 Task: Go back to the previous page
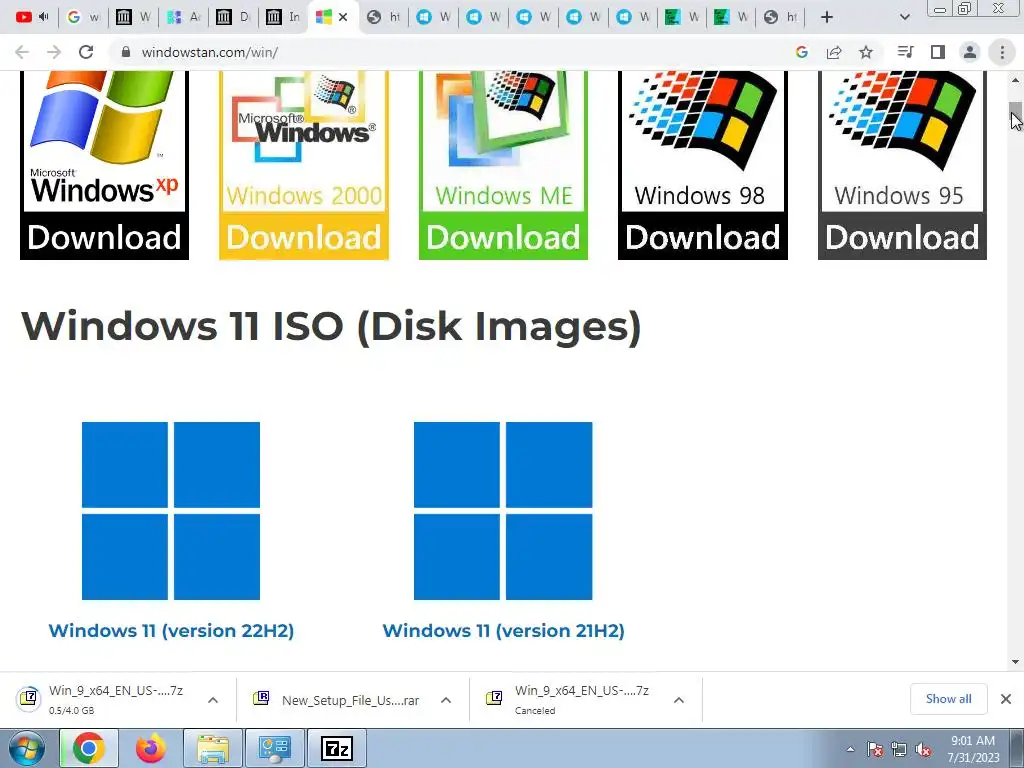tap(22, 52)
